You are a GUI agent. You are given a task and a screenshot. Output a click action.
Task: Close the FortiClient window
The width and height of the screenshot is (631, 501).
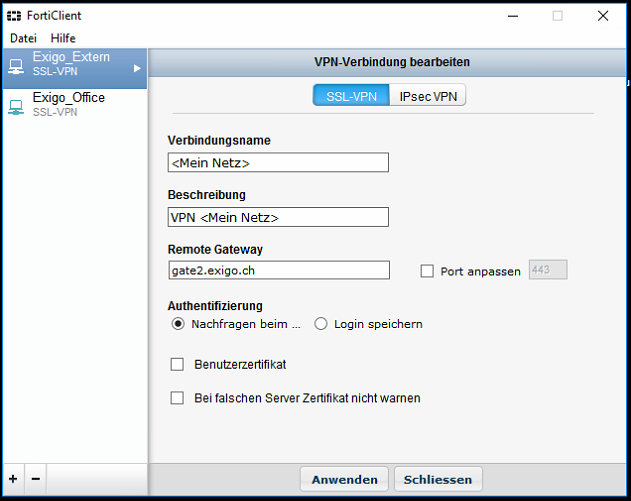pyautogui.click(x=603, y=16)
